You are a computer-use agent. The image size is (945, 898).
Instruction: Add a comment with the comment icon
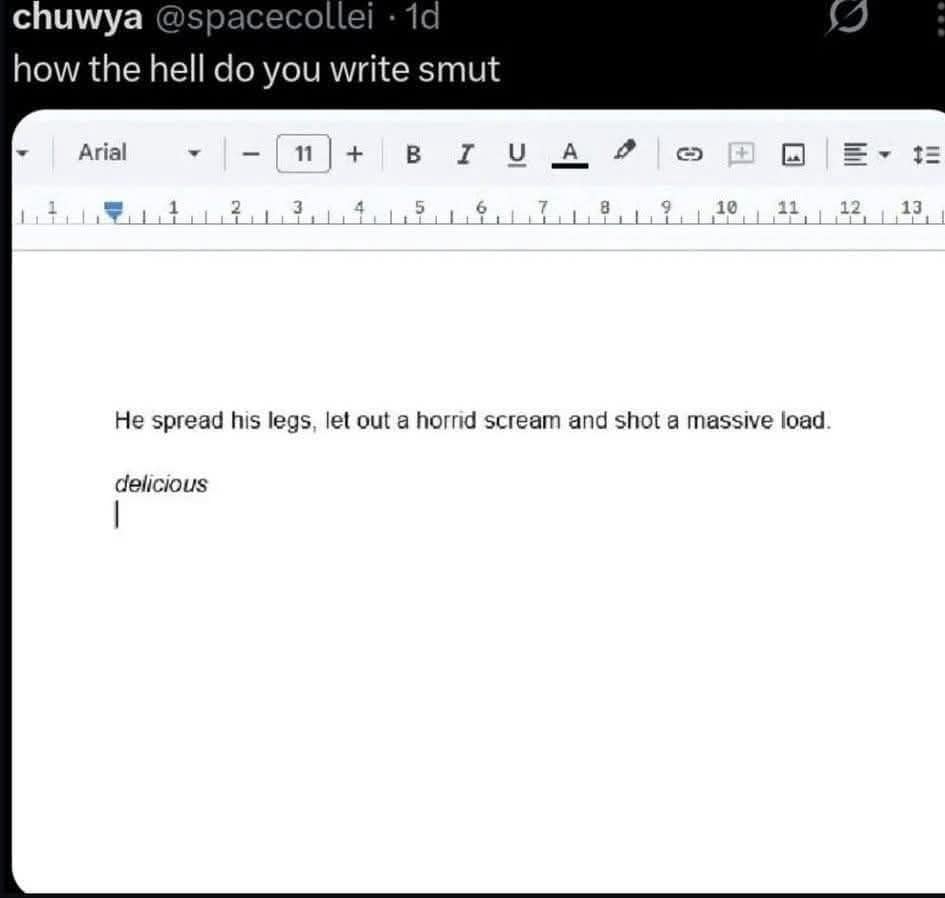(x=741, y=154)
